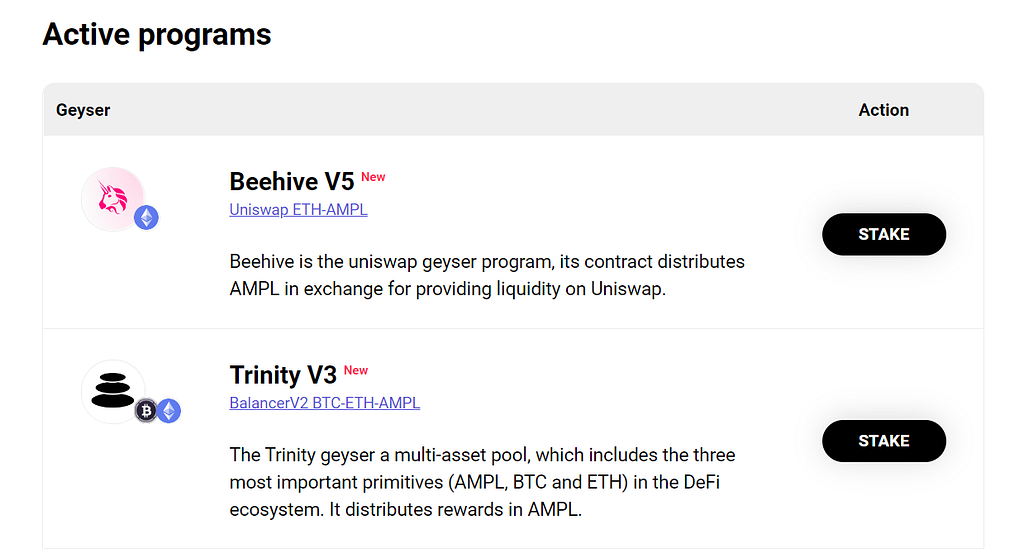
Task: Open the Uniswap ETH-AMPL link
Action: [x=298, y=210]
